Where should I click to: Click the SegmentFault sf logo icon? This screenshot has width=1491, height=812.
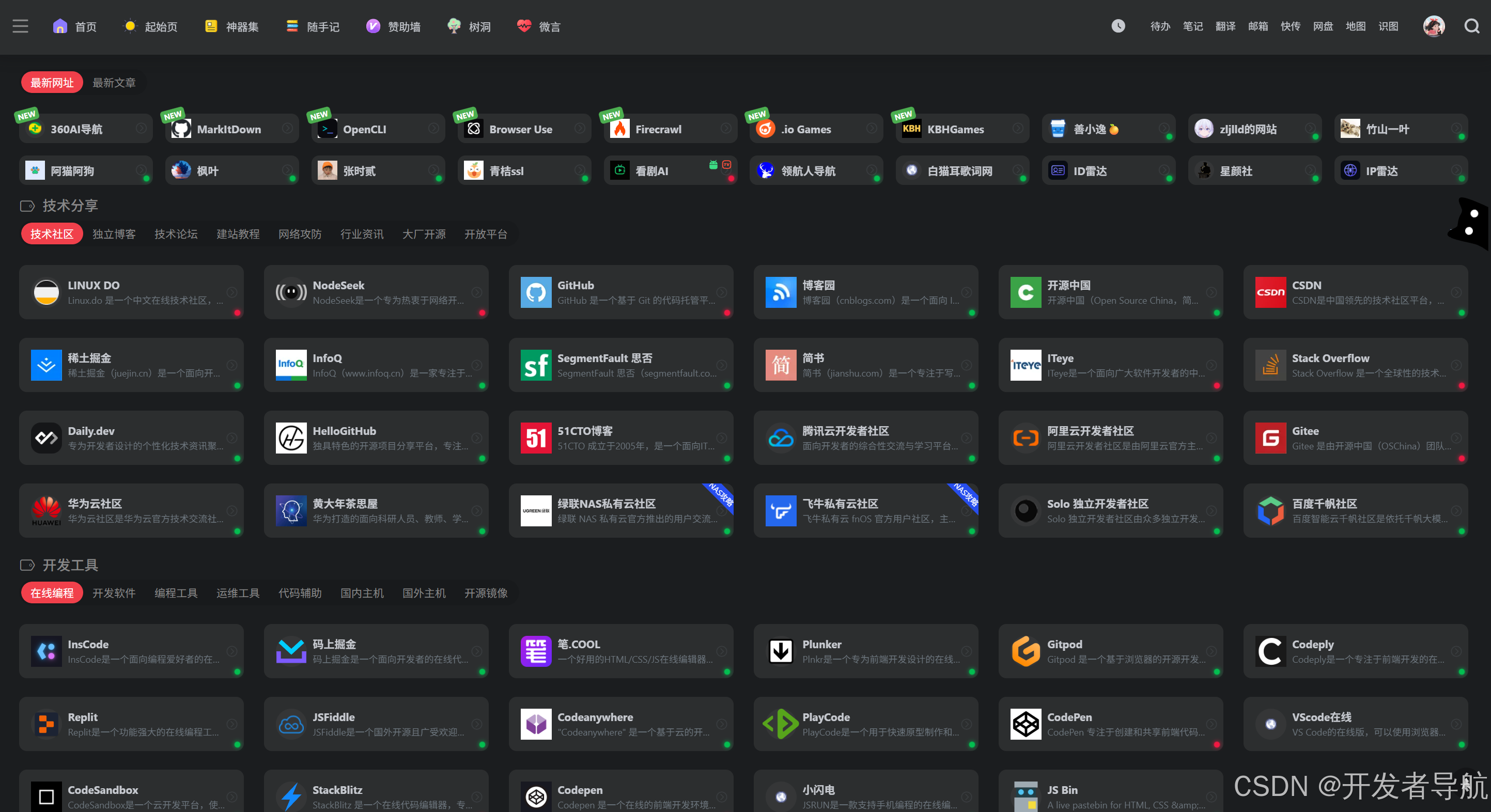[x=536, y=365]
